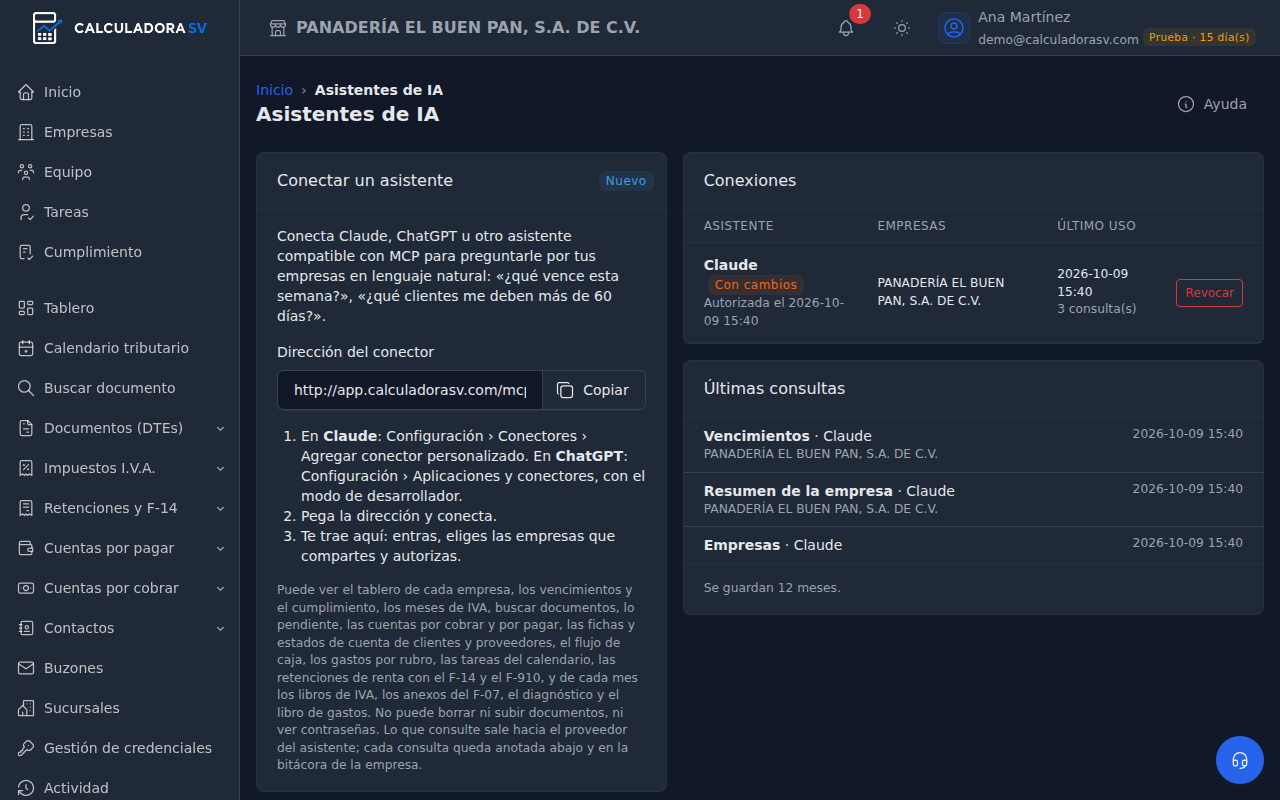The width and height of the screenshot is (1280, 800).
Task: Click the Prueba 15 día(s) trial badge
Action: coord(1199,37)
